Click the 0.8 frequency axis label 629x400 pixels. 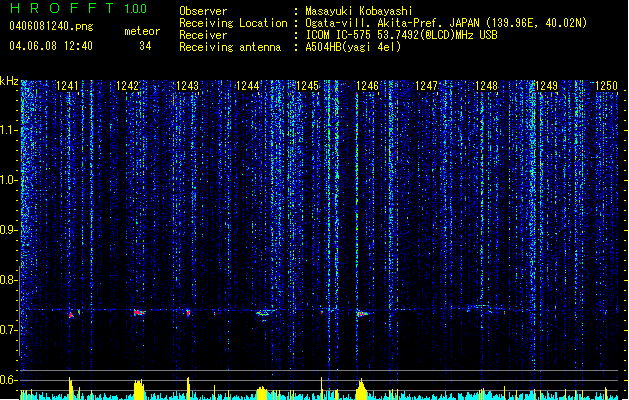(x=9, y=280)
